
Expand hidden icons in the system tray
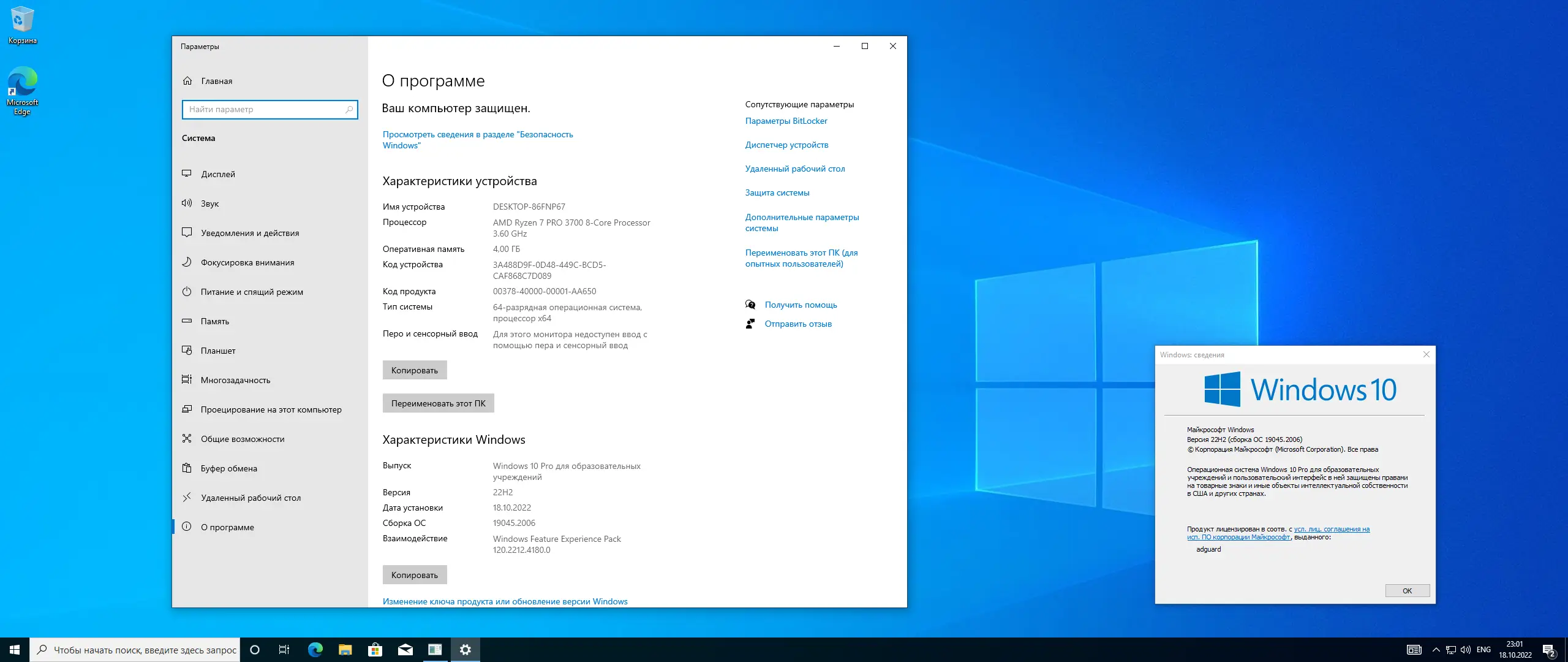1436,649
